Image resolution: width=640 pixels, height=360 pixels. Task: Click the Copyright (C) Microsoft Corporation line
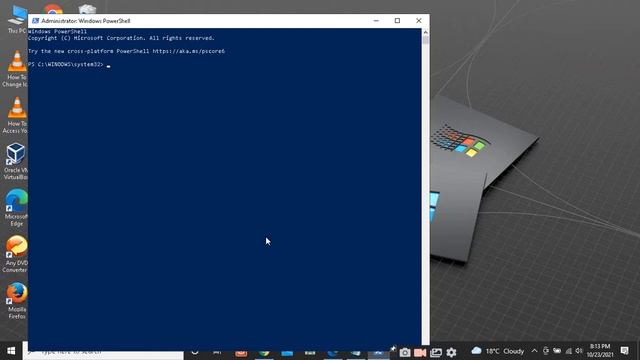[x=121, y=38]
